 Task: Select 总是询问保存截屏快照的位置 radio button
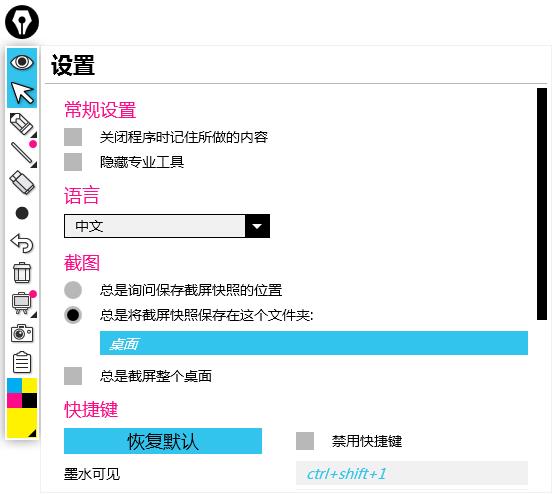(73, 290)
